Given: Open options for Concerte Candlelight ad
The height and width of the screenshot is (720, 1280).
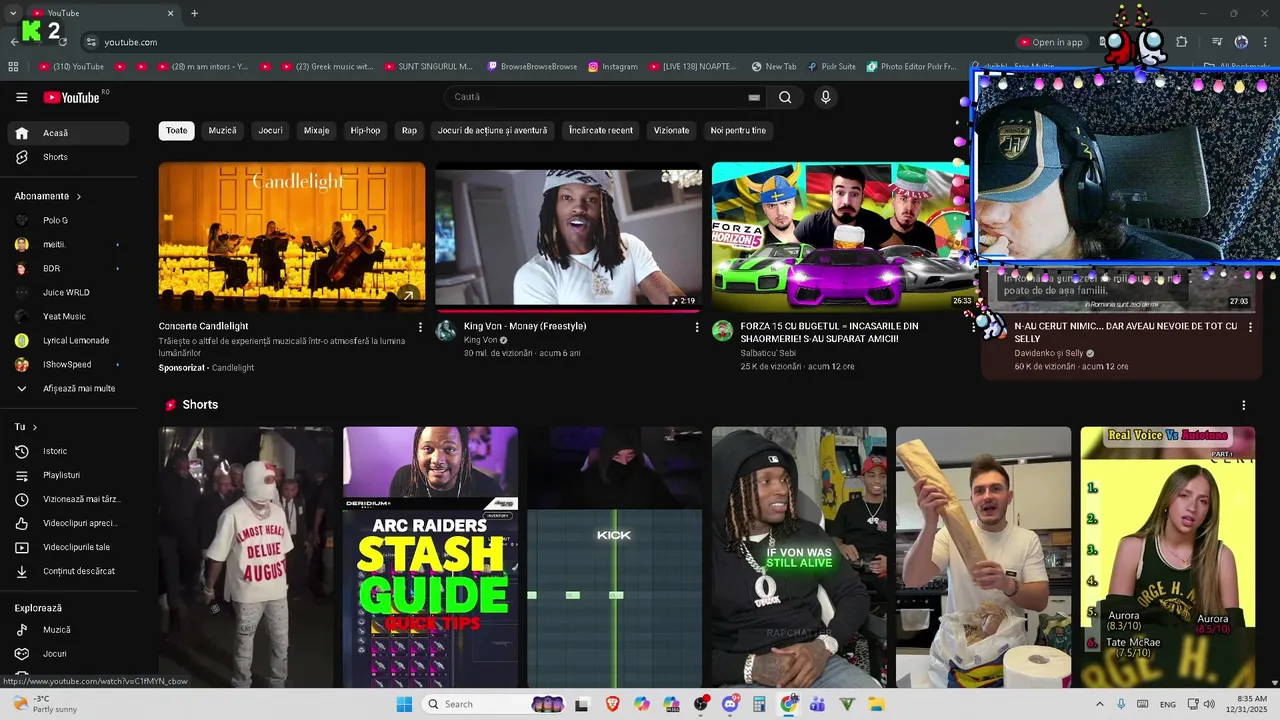Looking at the screenshot, I should (x=420, y=327).
